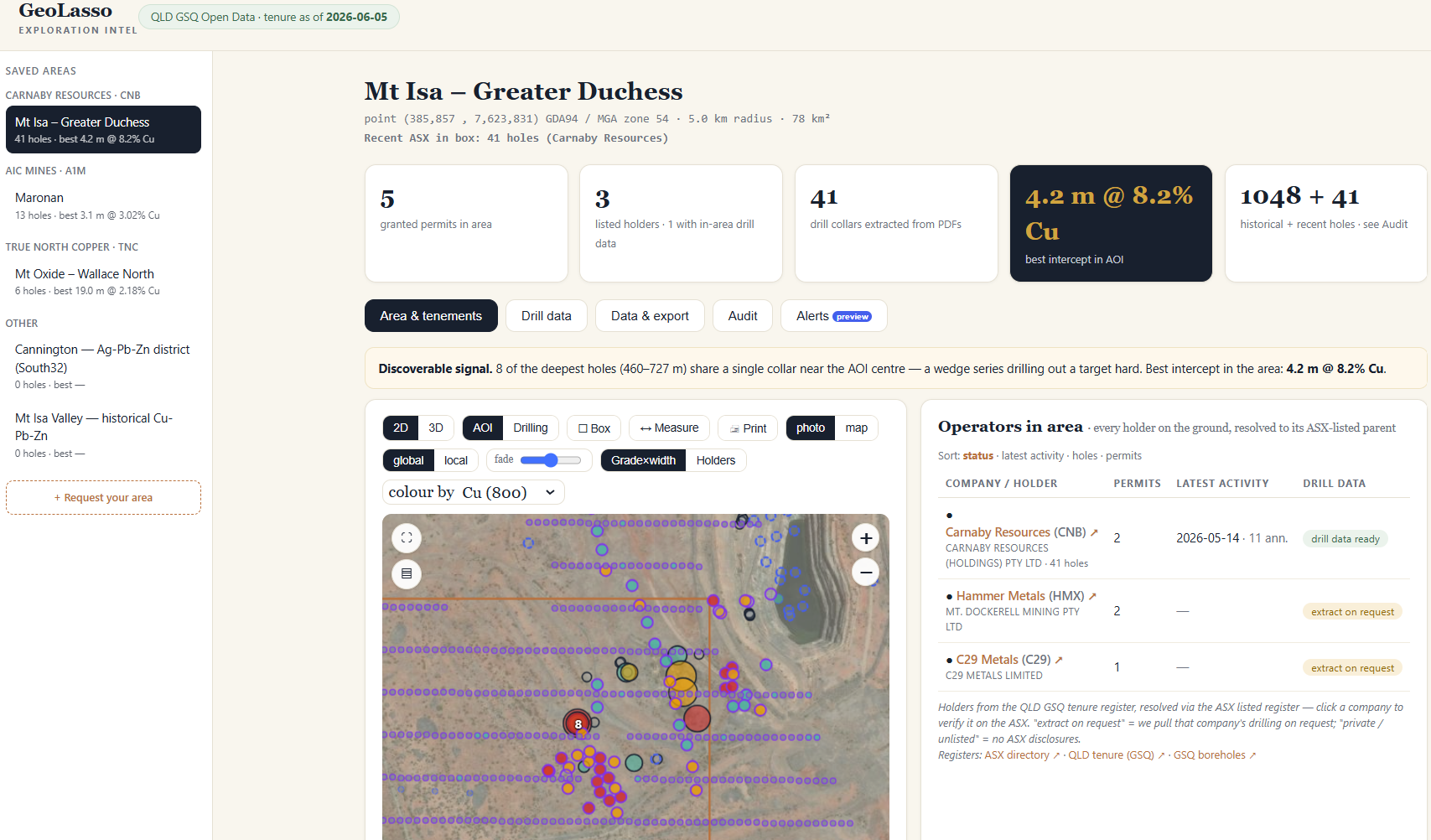1431x840 pixels.
Task: Click the drill data ready badge
Action: (x=1345, y=539)
